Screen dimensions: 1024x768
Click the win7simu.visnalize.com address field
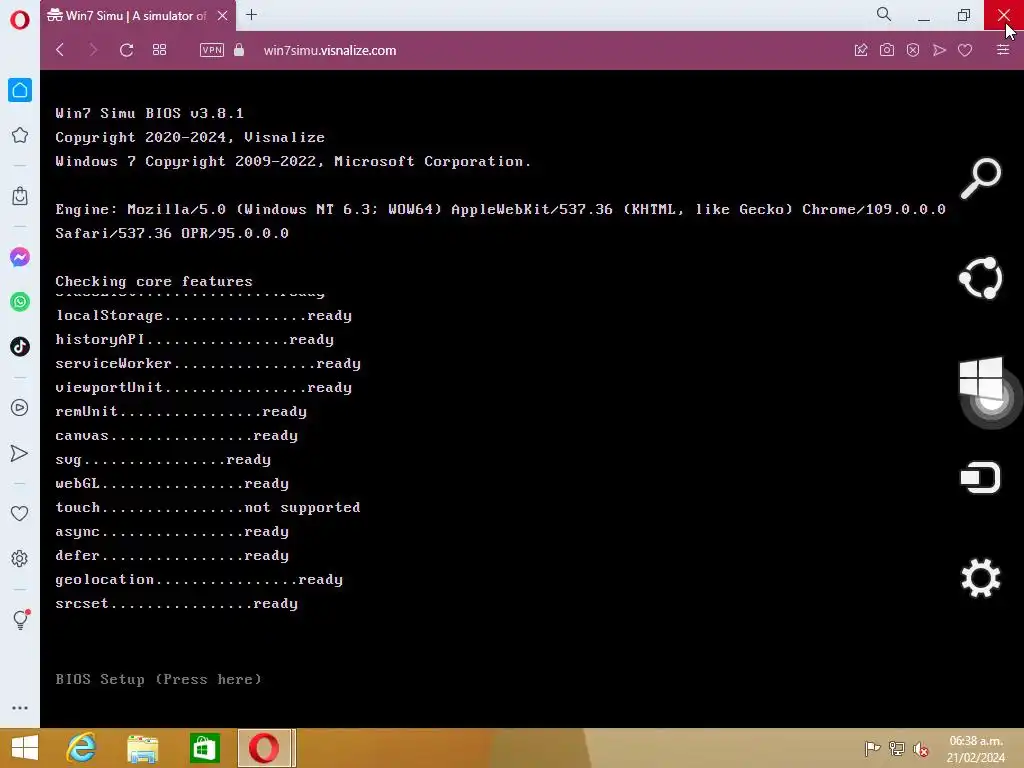330,50
